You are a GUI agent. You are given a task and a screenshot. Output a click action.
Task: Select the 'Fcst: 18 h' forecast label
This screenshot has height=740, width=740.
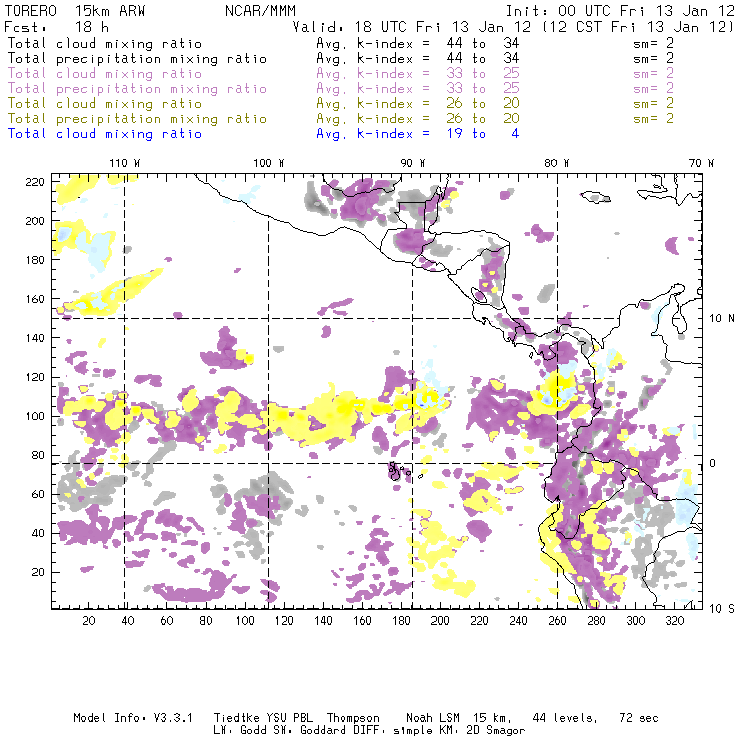tap(57, 27)
